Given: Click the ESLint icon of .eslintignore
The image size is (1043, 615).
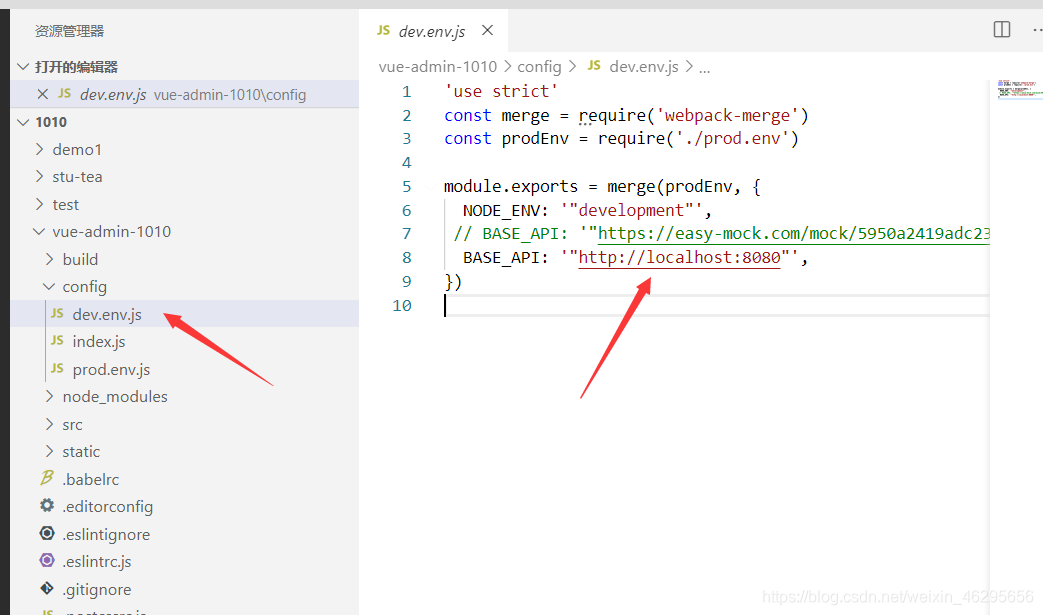Looking at the screenshot, I should pyautogui.click(x=47, y=533).
